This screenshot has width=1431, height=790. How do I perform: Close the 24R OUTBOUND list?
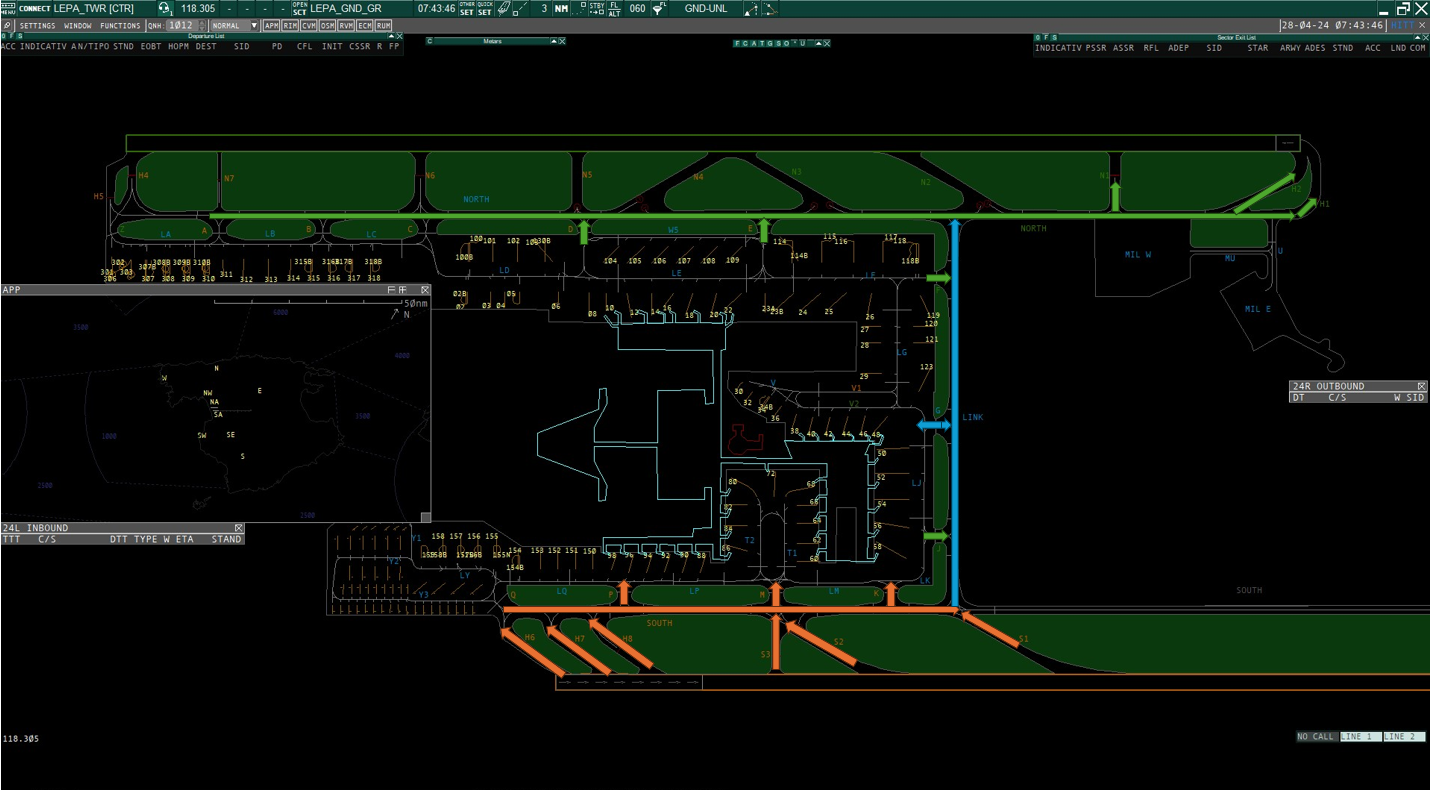point(1422,386)
